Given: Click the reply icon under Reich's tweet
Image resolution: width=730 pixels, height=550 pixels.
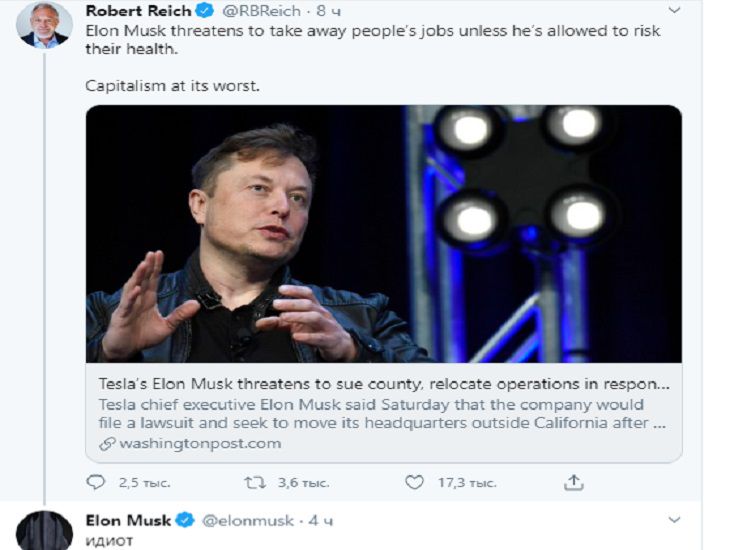Looking at the screenshot, I should (x=96, y=482).
